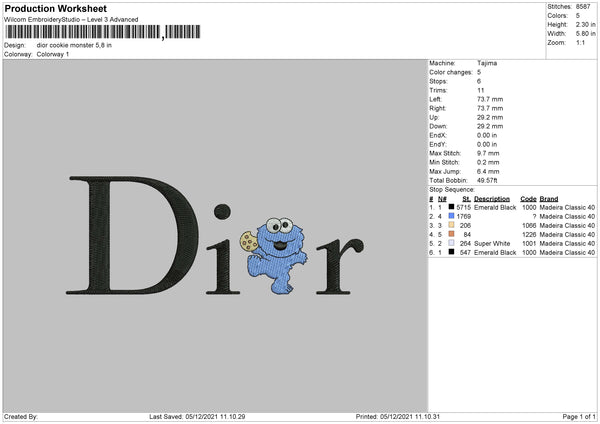Click the Height value 2.30 in

click(x=585, y=24)
